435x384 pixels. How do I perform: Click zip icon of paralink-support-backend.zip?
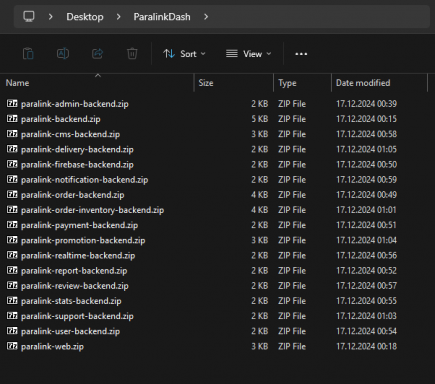12,315
